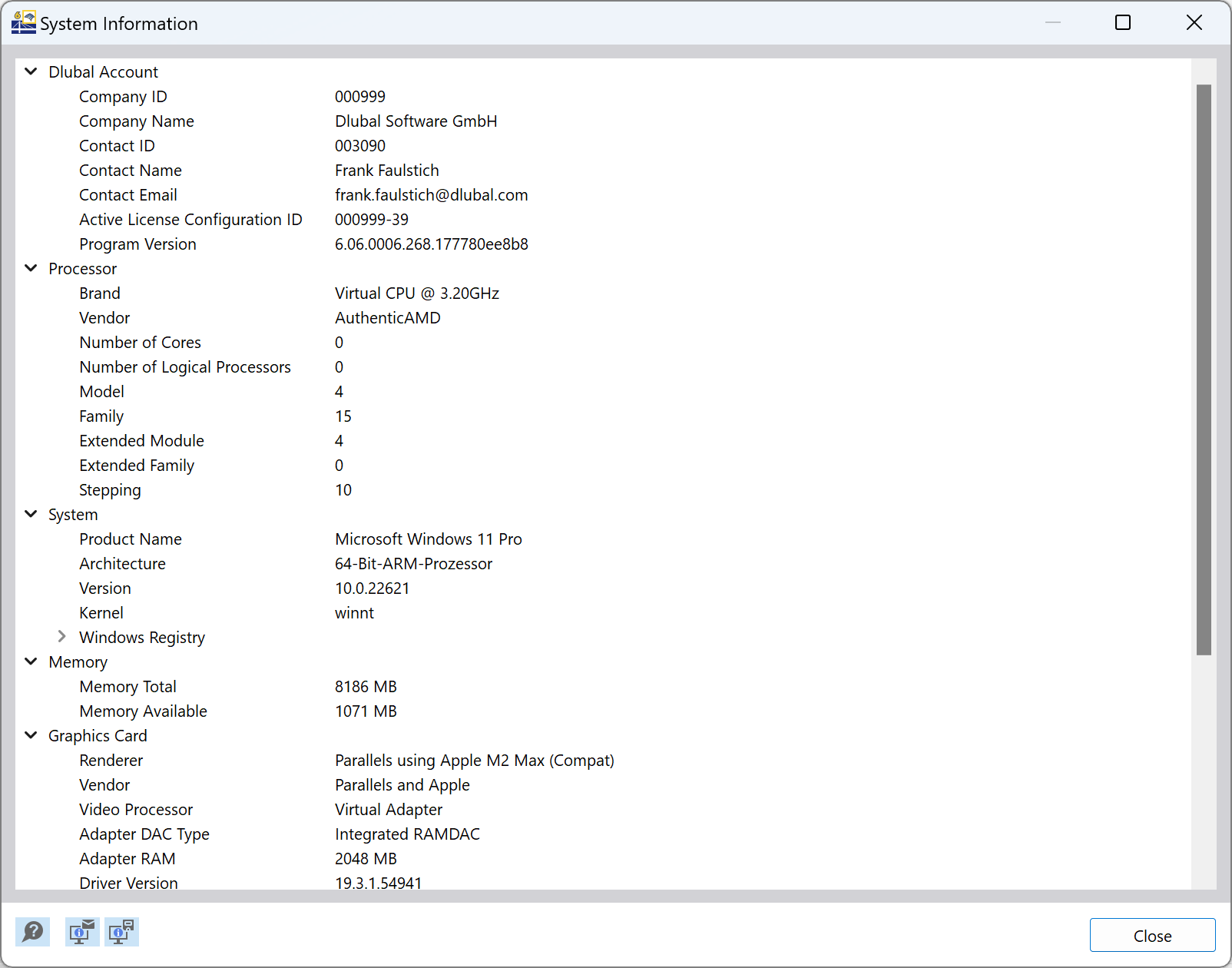Click the value Dlubal Software GmbH
1232x968 pixels.
tap(416, 121)
